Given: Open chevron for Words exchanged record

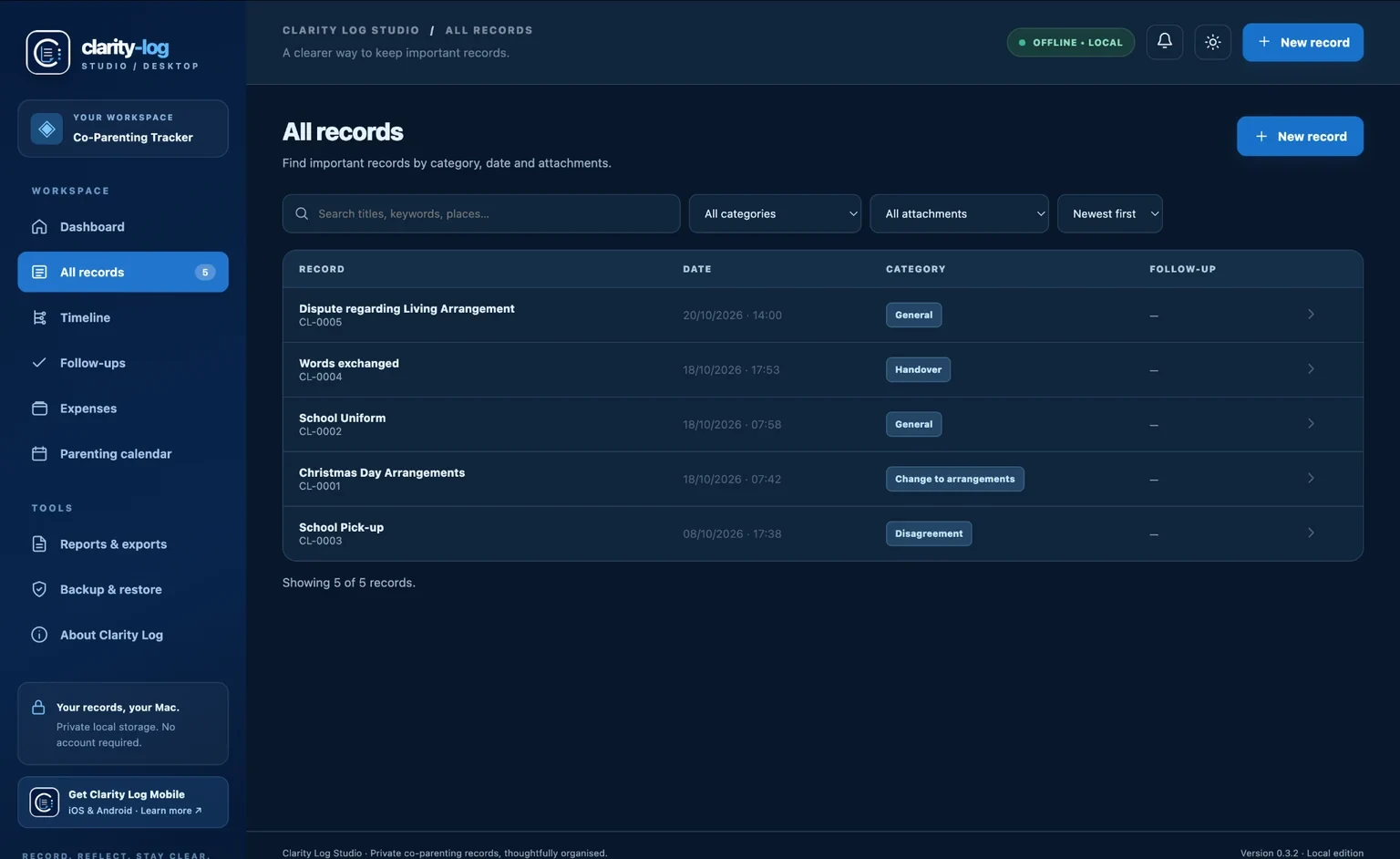Looking at the screenshot, I should click(1311, 369).
